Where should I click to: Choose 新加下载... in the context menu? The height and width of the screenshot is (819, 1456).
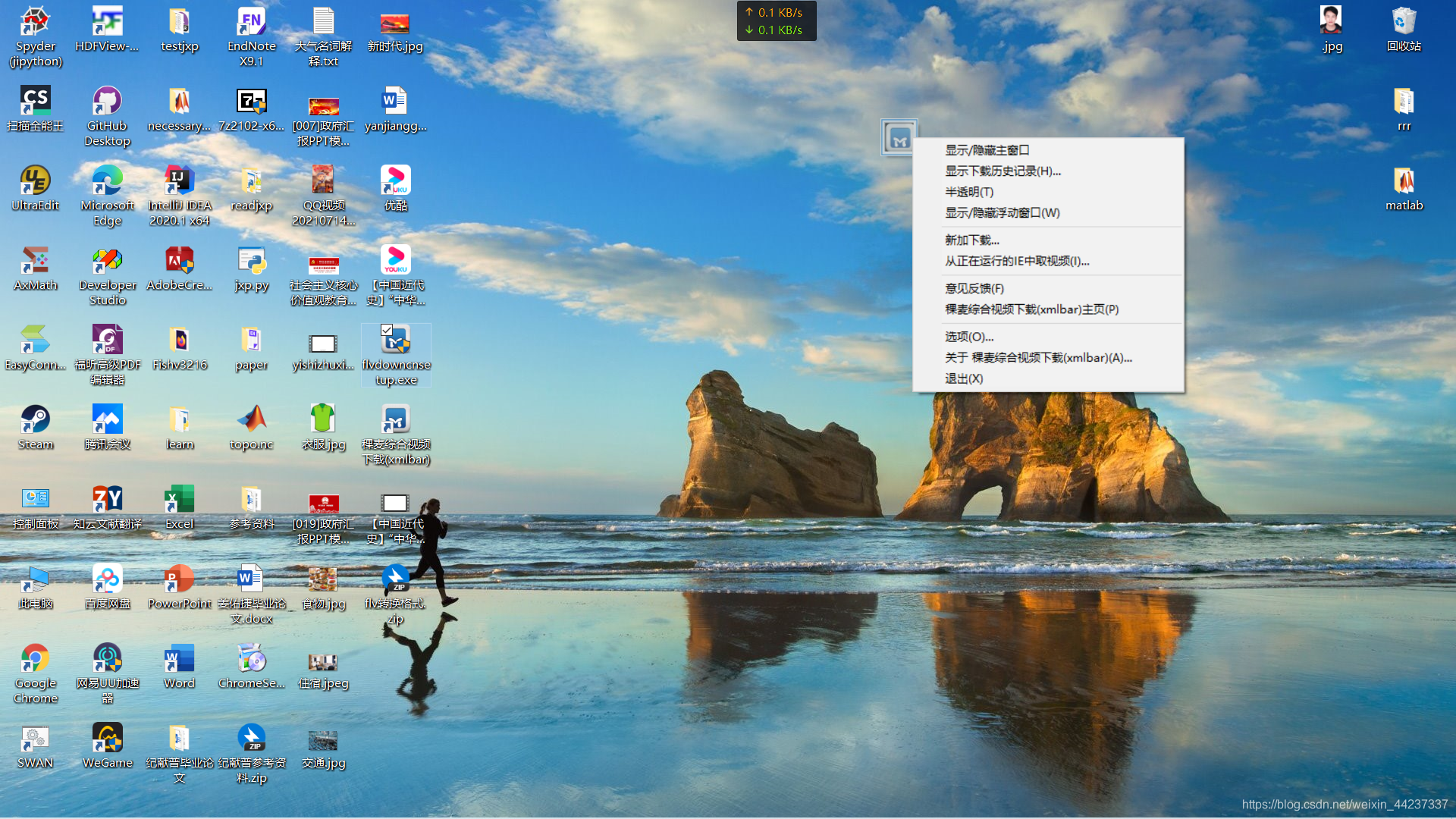pos(971,240)
